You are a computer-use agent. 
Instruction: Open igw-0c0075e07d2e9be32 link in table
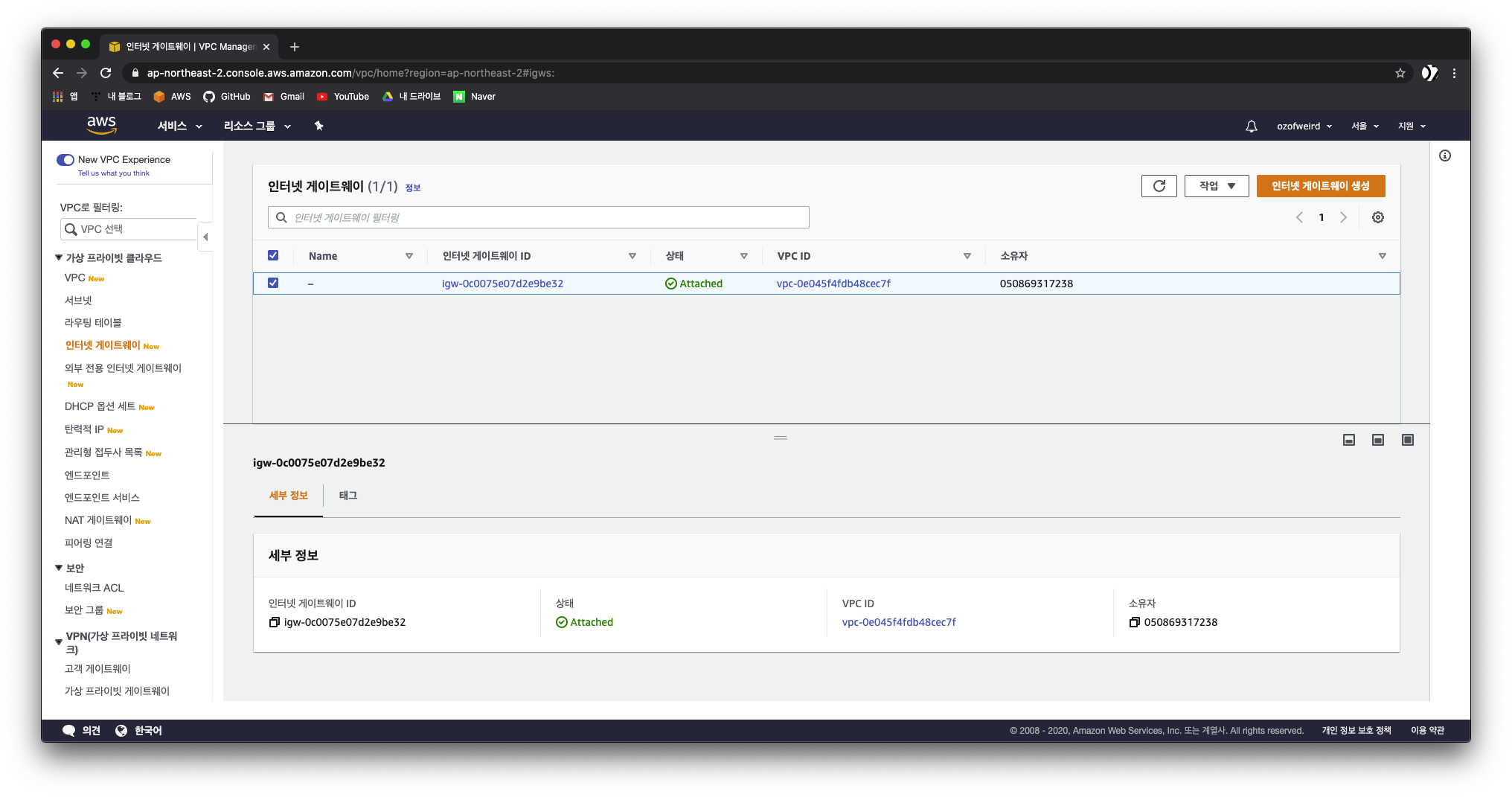[x=502, y=284]
